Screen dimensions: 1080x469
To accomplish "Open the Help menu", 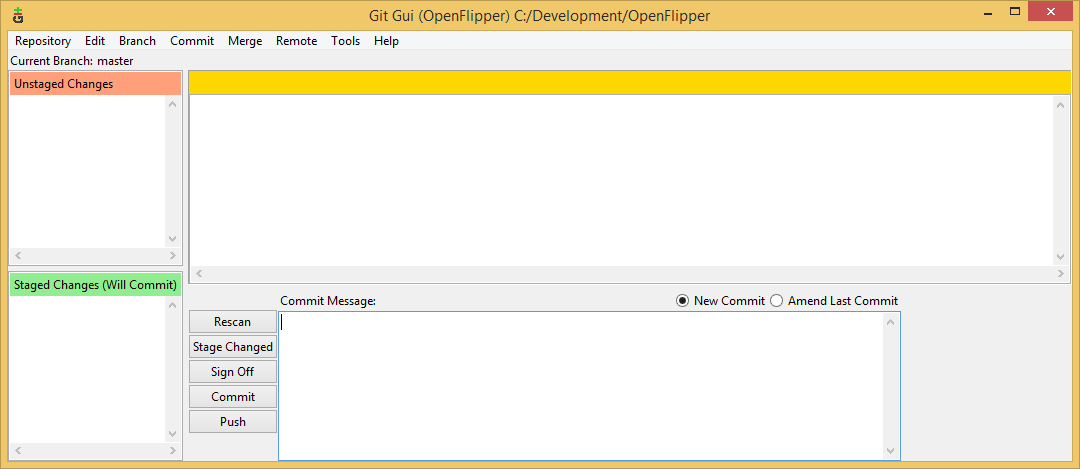I will coord(386,41).
